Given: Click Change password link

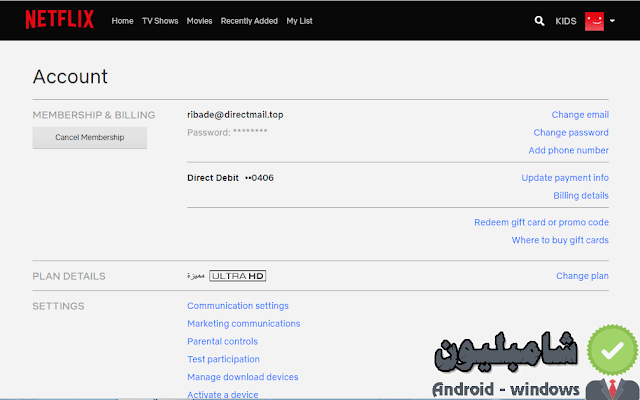Looking at the screenshot, I should 571,133.
